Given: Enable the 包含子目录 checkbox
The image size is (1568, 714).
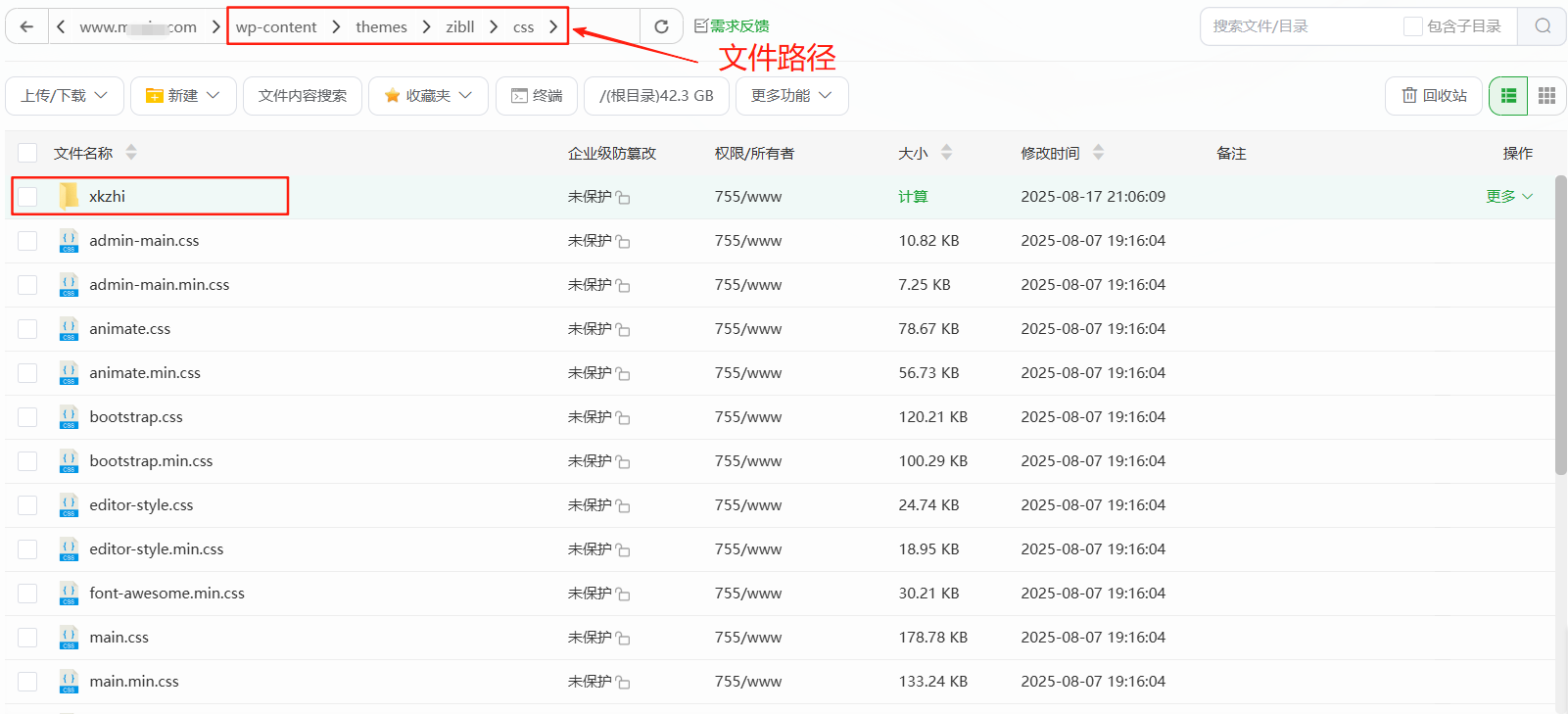Looking at the screenshot, I should click(1412, 26).
